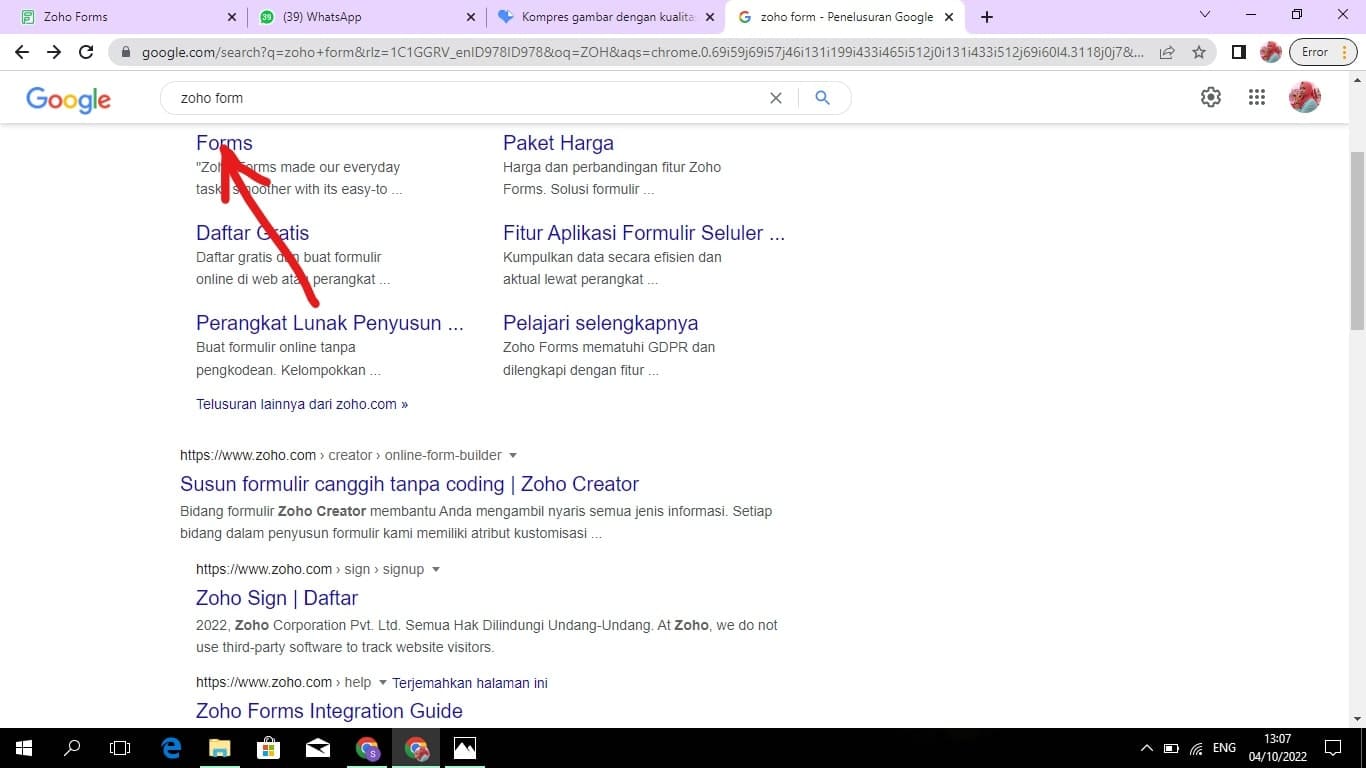
Task: Open the 'Zoho Sign | Daftar' result
Action: coord(277,598)
